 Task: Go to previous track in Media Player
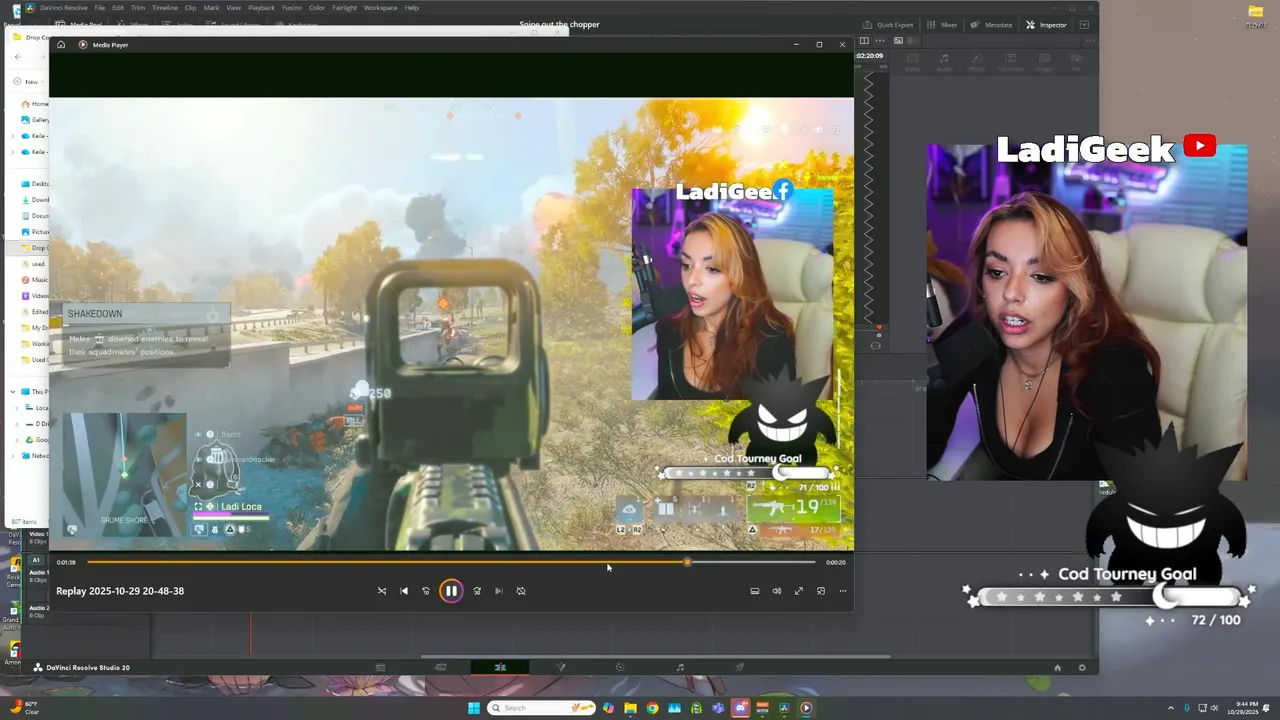coord(404,591)
